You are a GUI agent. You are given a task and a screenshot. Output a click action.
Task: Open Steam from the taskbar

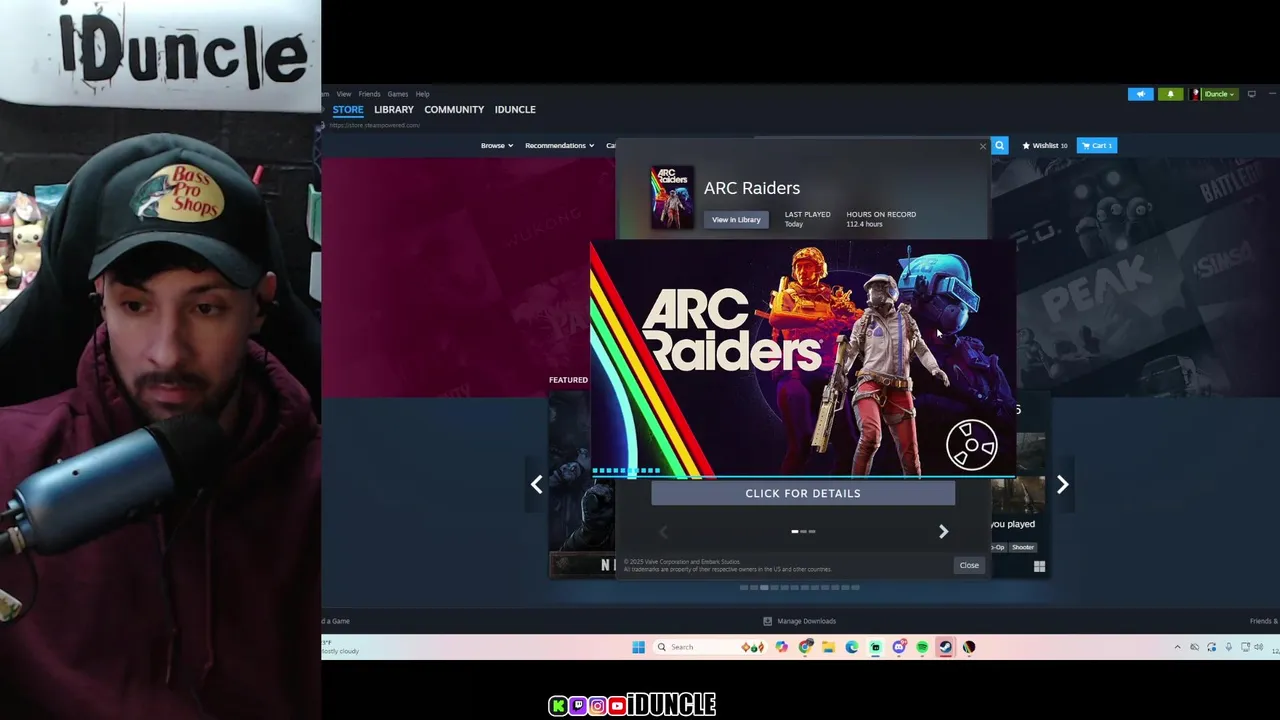tap(945, 647)
